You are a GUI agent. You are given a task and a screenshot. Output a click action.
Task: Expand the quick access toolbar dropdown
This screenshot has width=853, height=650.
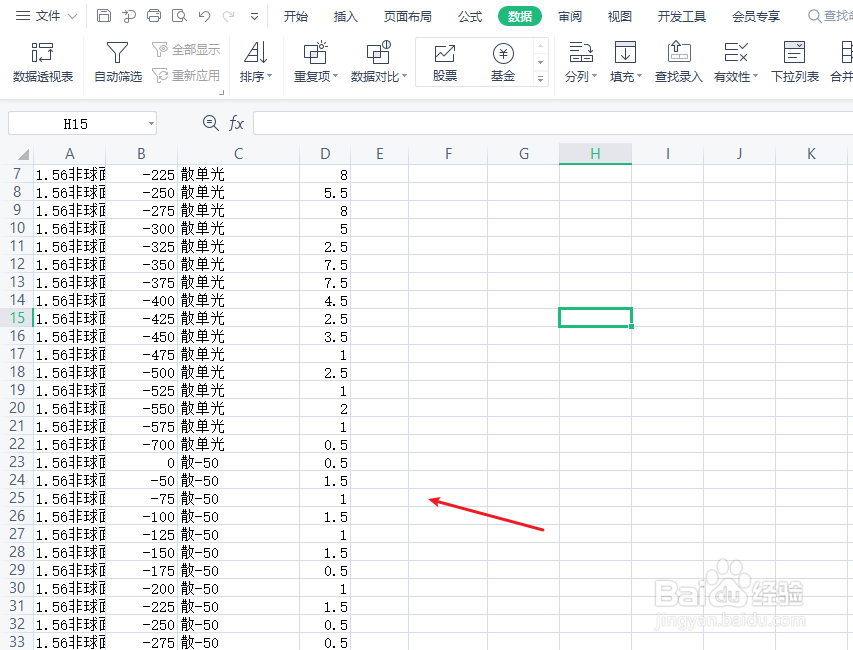point(254,16)
